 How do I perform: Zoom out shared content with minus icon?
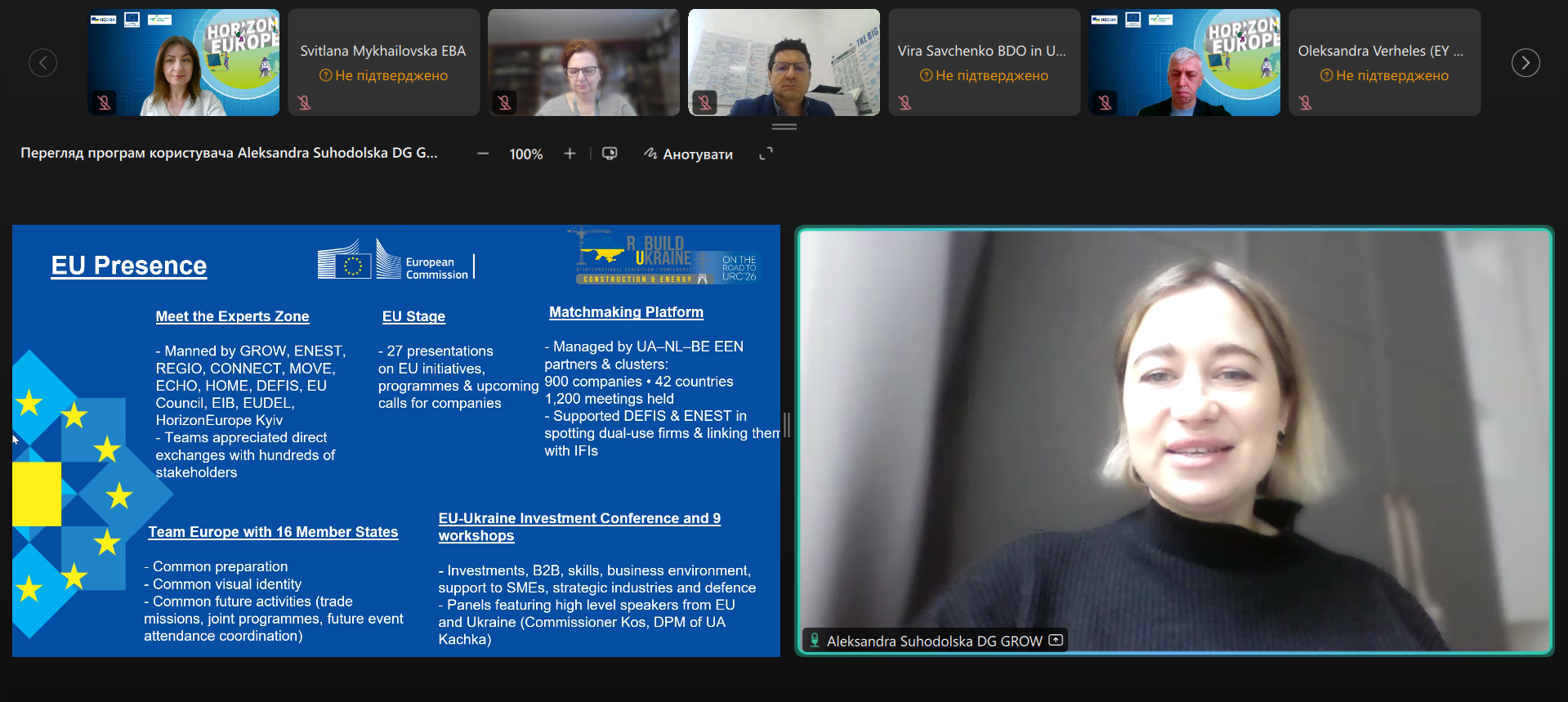tap(483, 154)
